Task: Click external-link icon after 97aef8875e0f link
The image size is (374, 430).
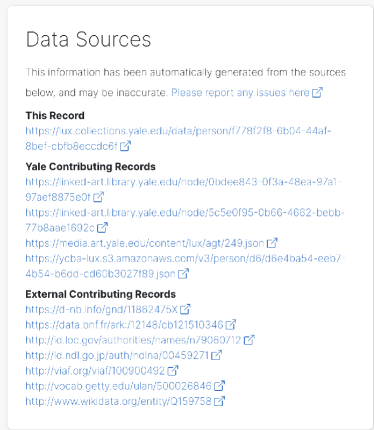Action: [x=98, y=197]
